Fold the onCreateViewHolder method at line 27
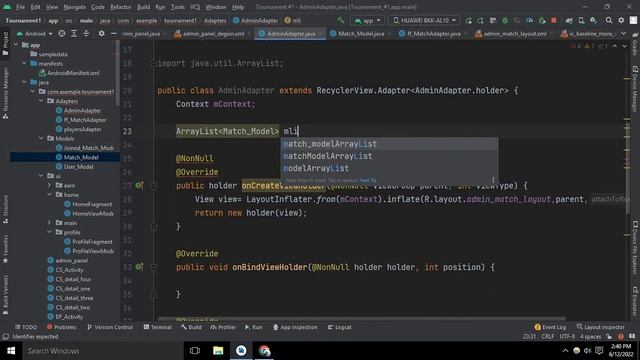Image resolution: width=640 pixels, height=360 pixels. 154,186
